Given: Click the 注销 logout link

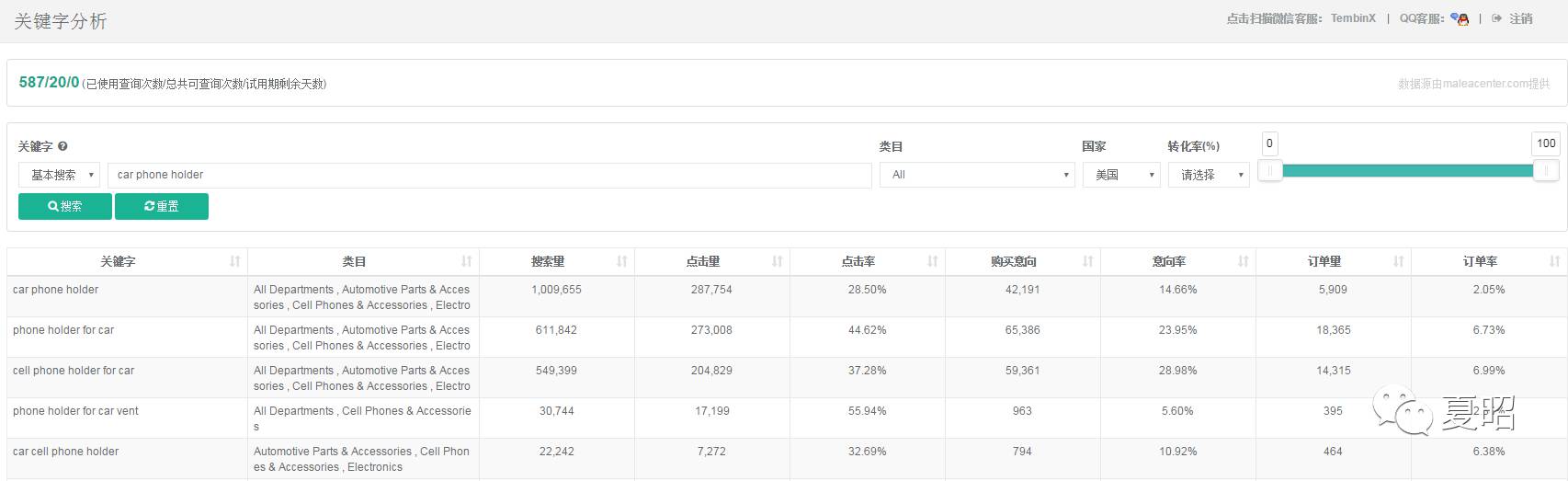Looking at the screenshot, I should (x=1520, y=18).
